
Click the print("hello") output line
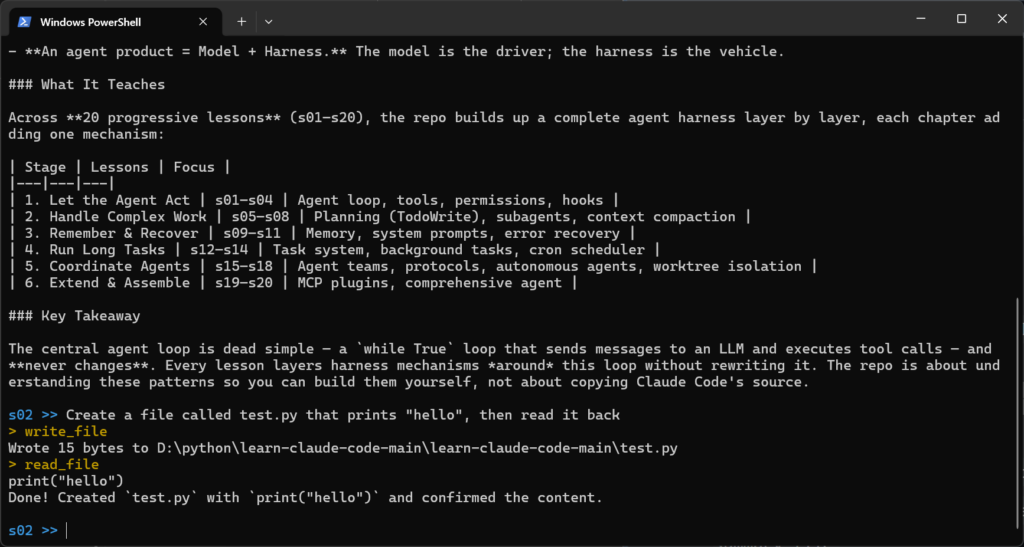(66, 481)
